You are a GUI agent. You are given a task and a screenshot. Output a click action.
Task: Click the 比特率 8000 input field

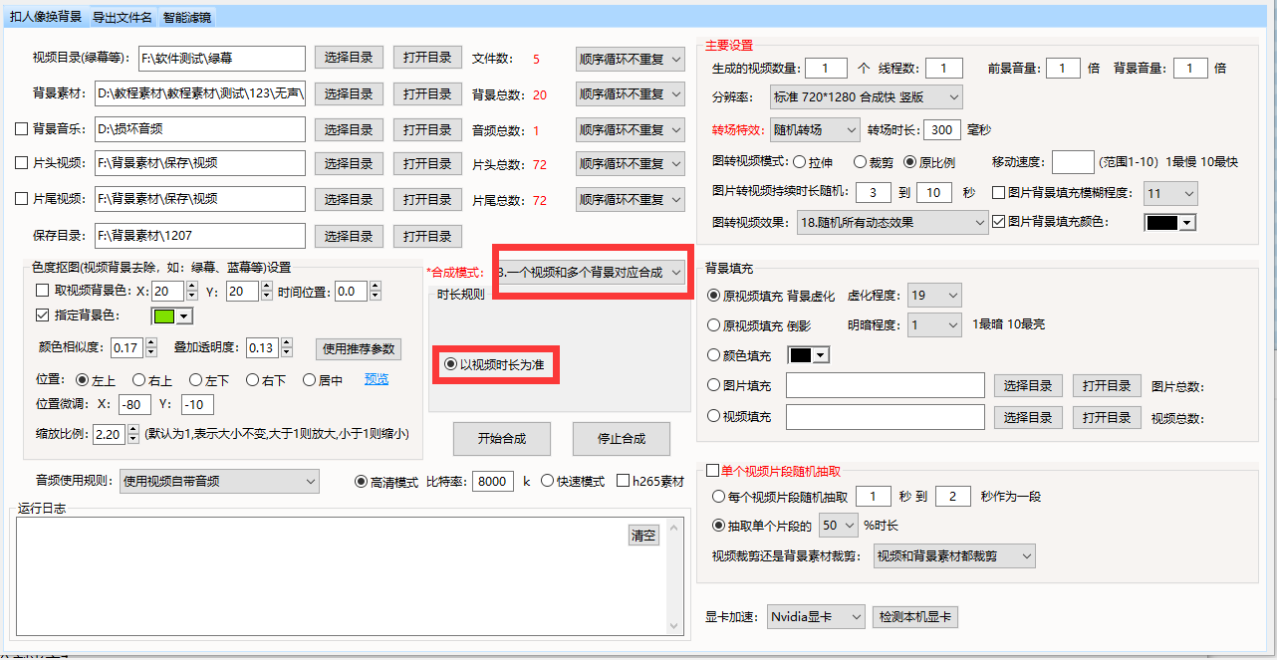(x=493, y=481)
